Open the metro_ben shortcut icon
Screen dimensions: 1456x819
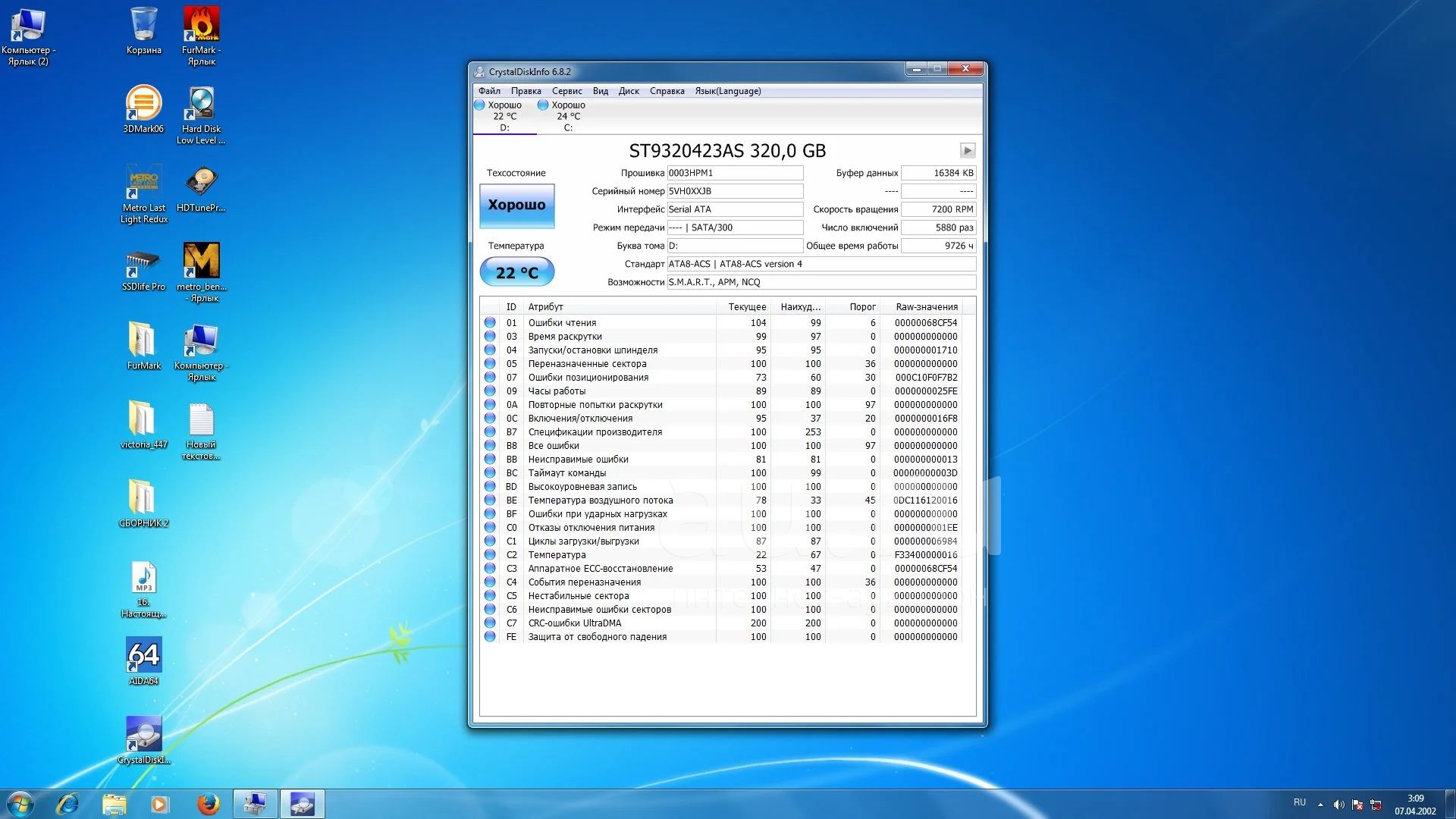(x=202, y=272)
